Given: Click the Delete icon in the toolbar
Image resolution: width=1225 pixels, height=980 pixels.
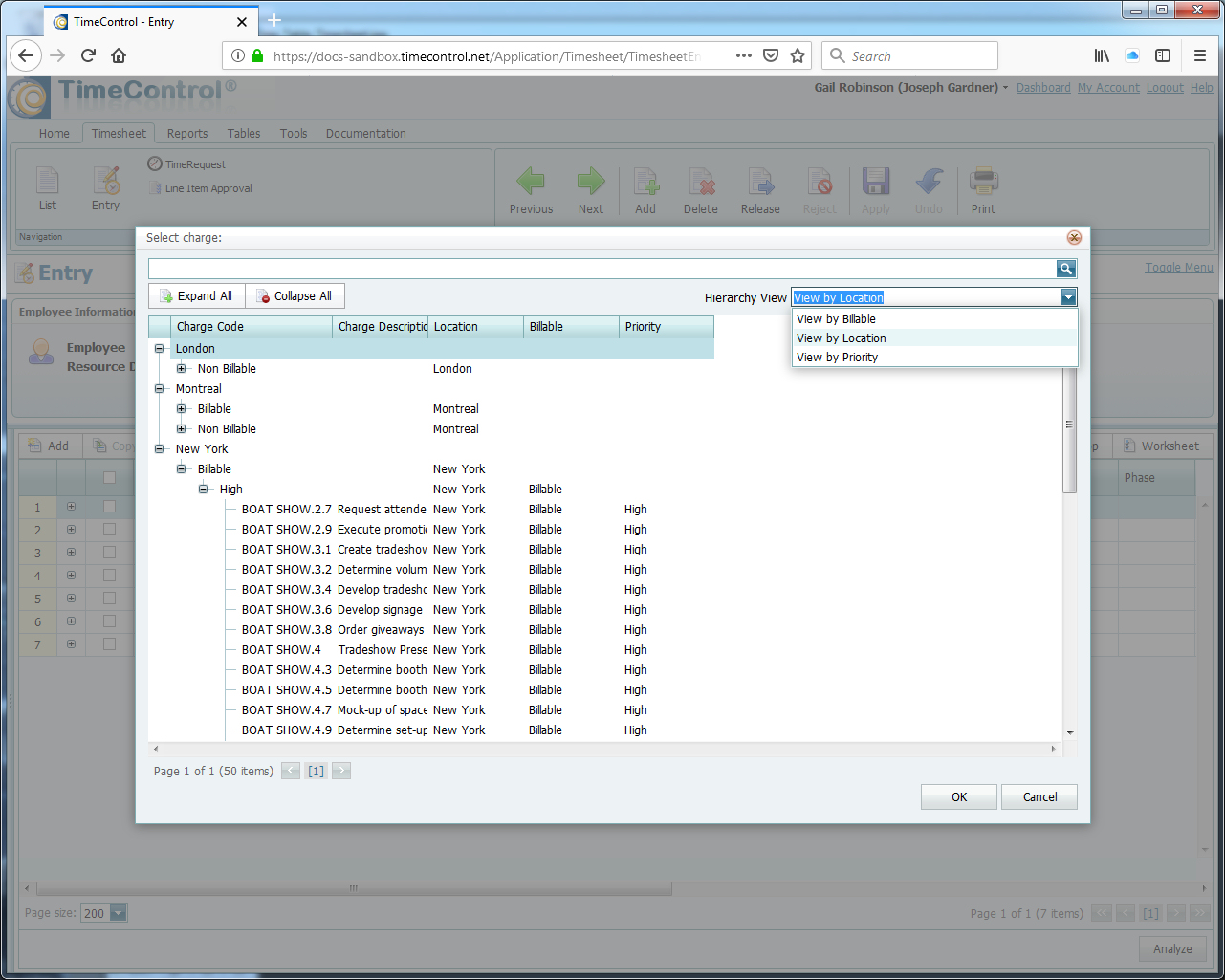Looking at the screenshot, I should click(701, 190).
